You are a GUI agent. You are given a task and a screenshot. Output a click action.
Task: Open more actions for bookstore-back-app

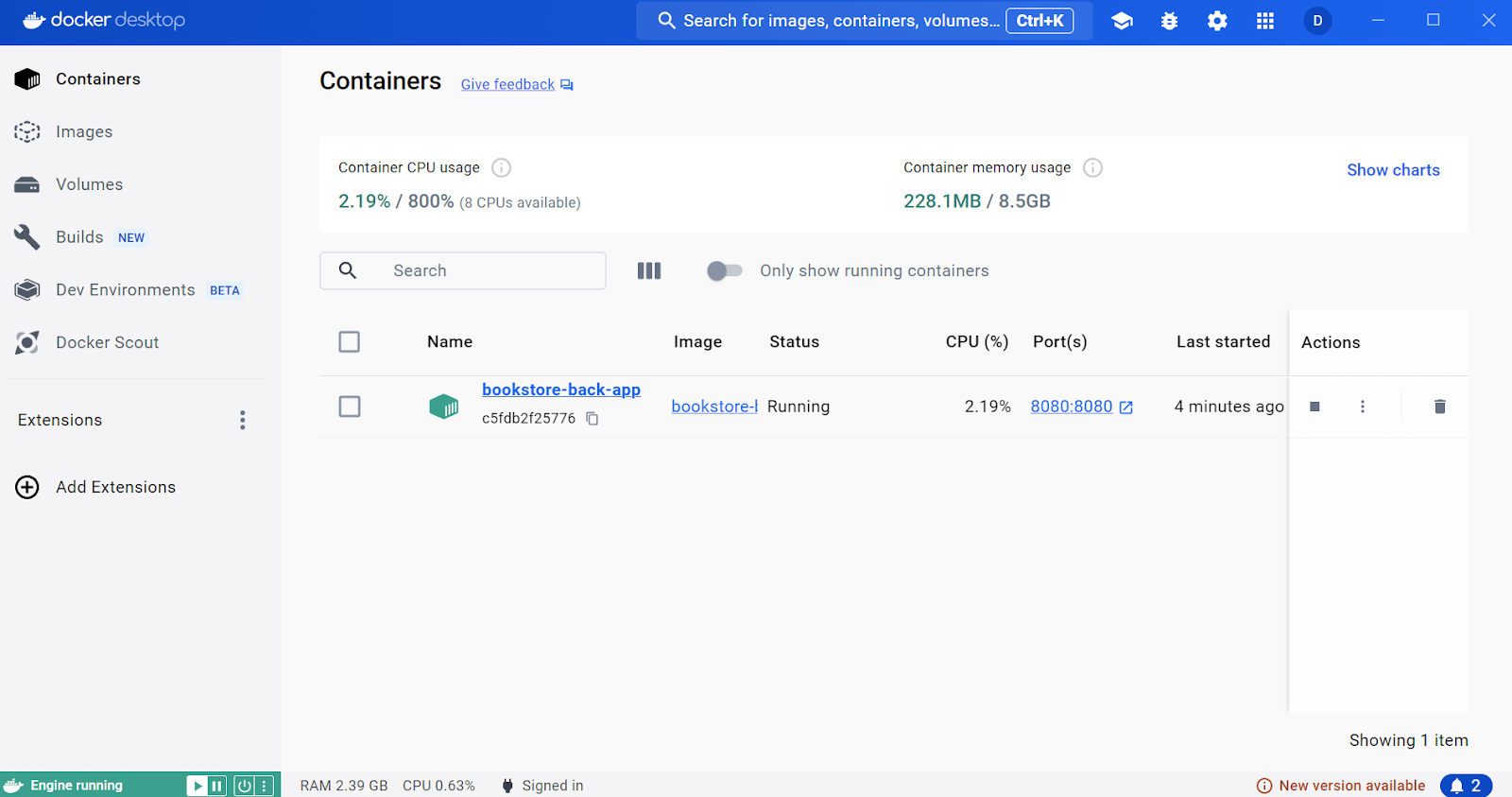1362,407
